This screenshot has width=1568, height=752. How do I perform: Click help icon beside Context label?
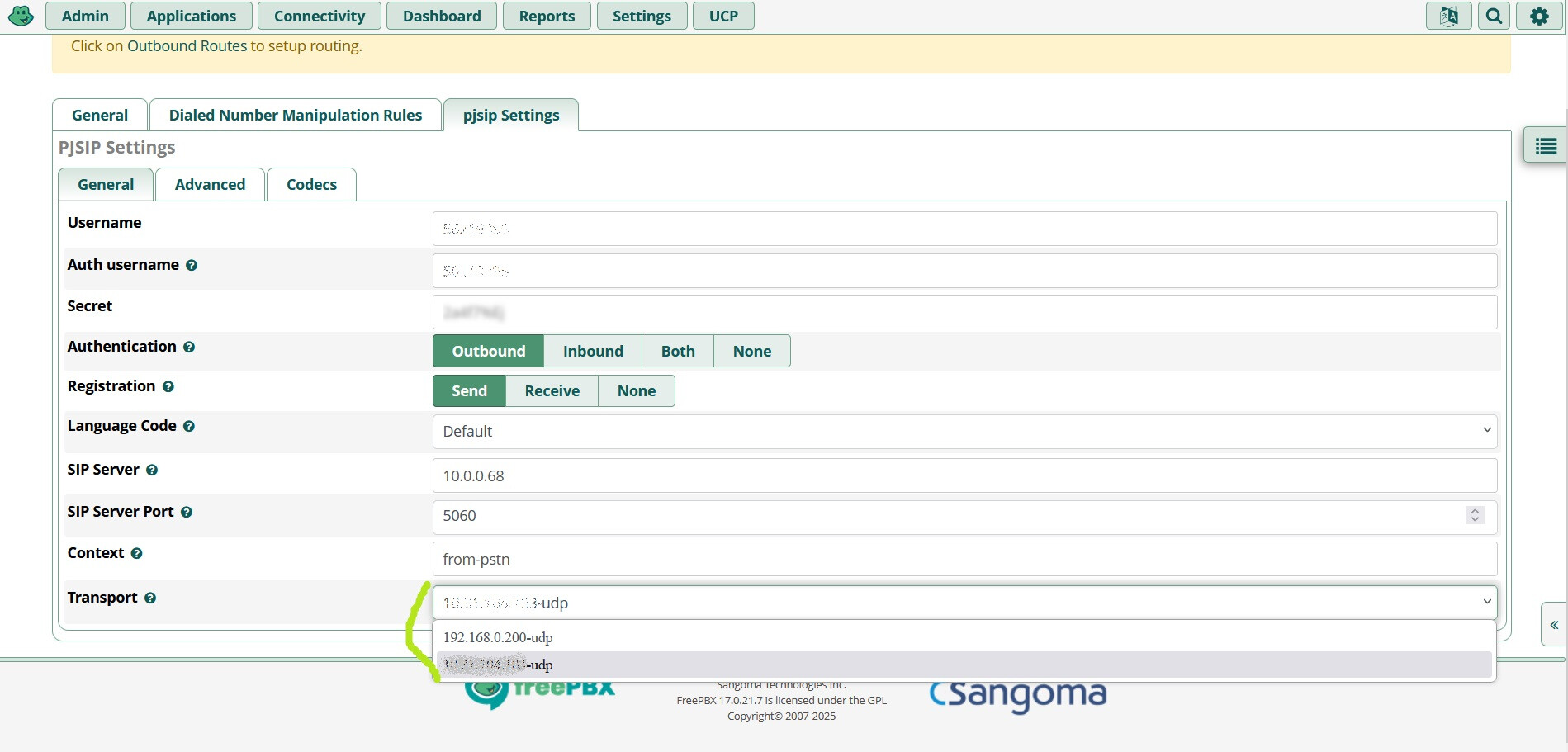(x=137, y=554)
